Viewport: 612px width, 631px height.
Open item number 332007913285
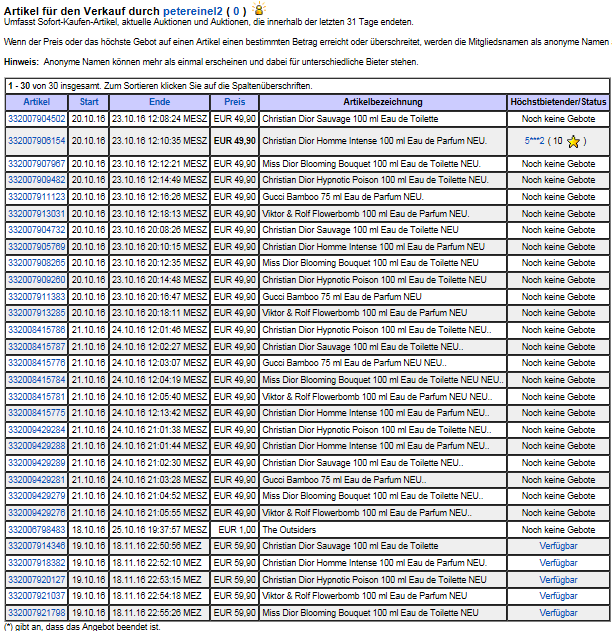(x=37, y=313)
